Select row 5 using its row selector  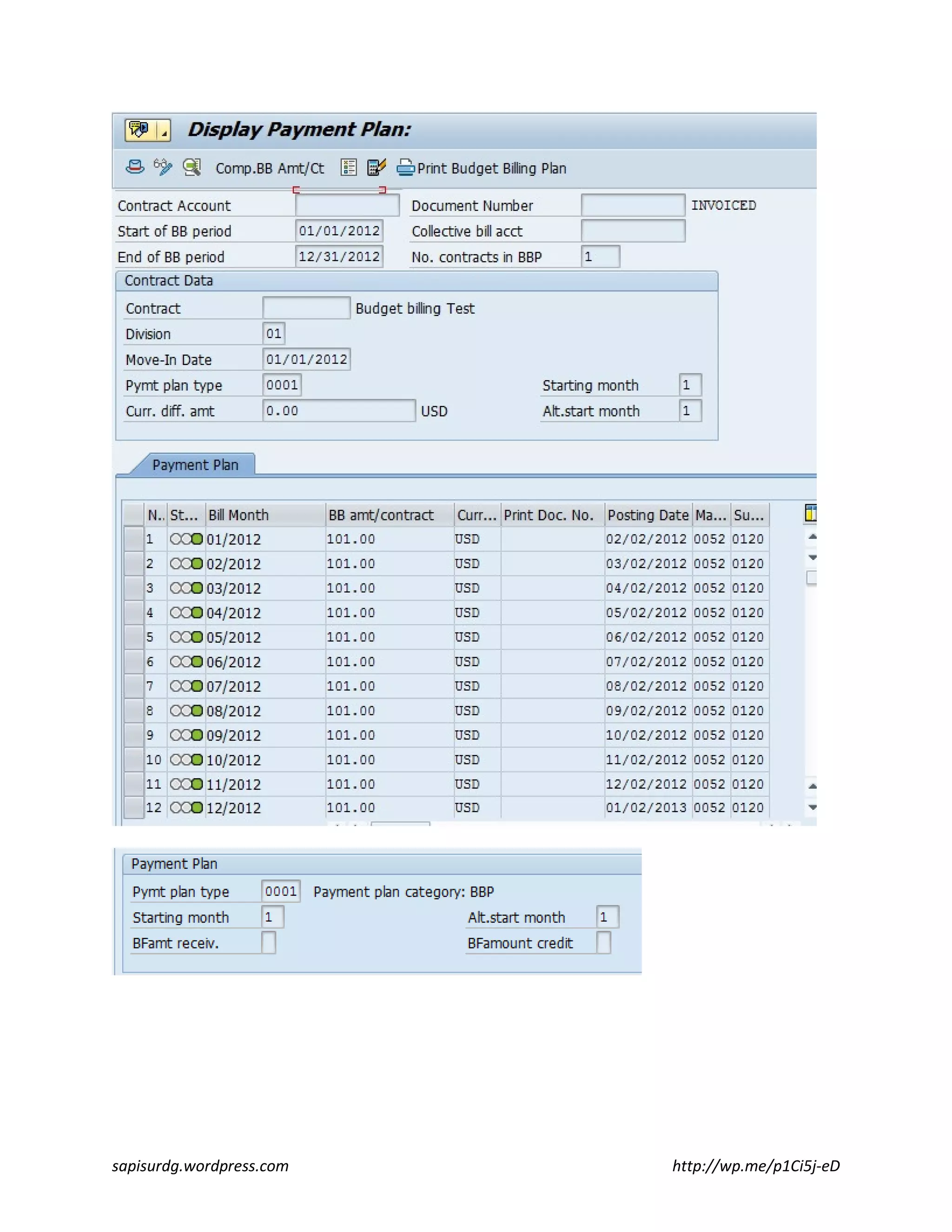134,637
